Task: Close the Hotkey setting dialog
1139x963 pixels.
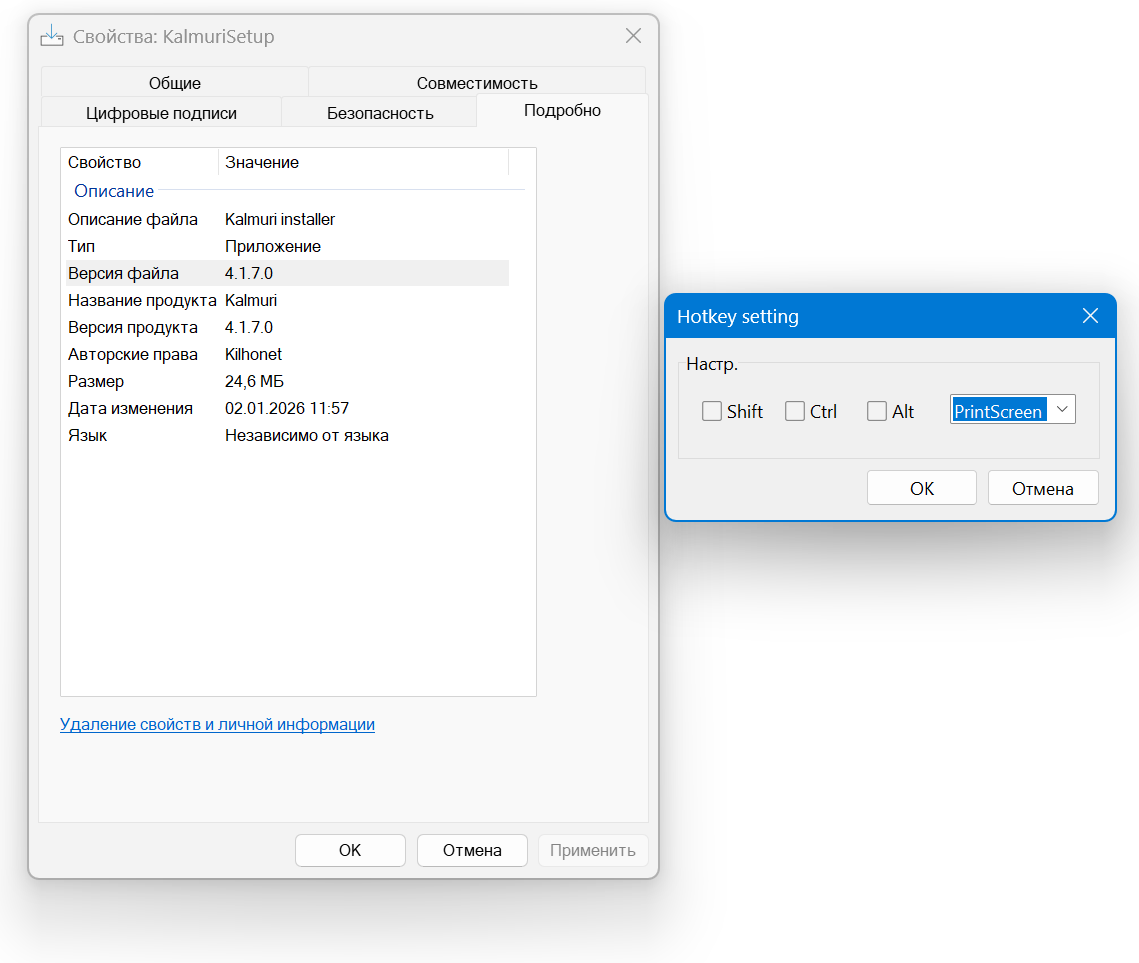Action: (1090, 316)
